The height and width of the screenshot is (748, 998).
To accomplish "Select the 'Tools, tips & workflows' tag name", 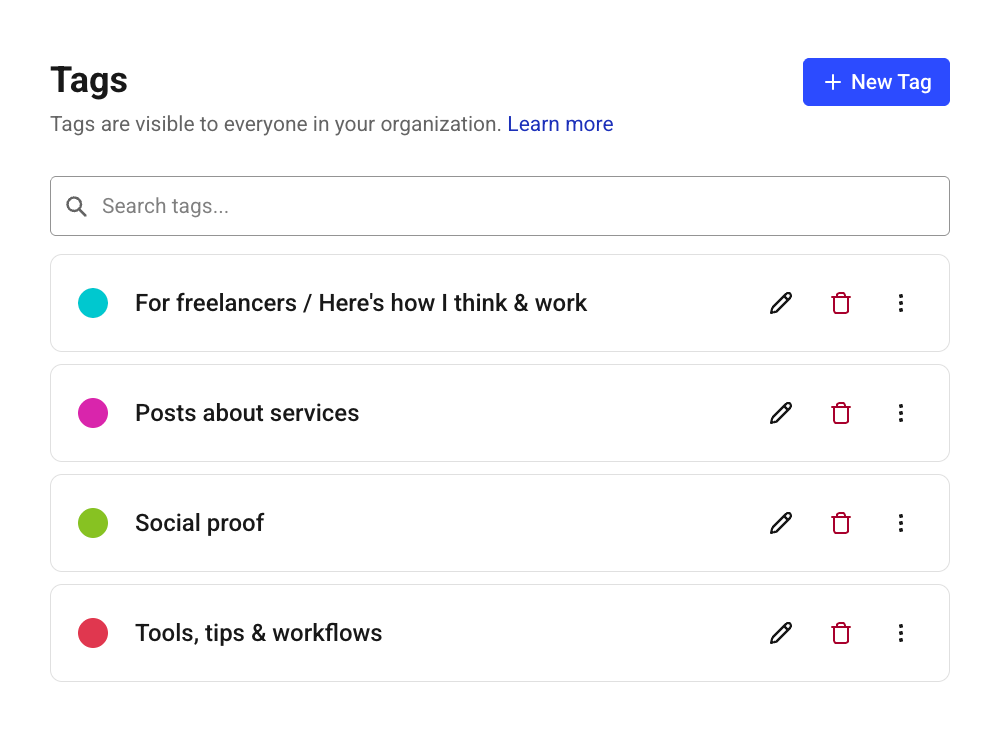I will 258,633.
